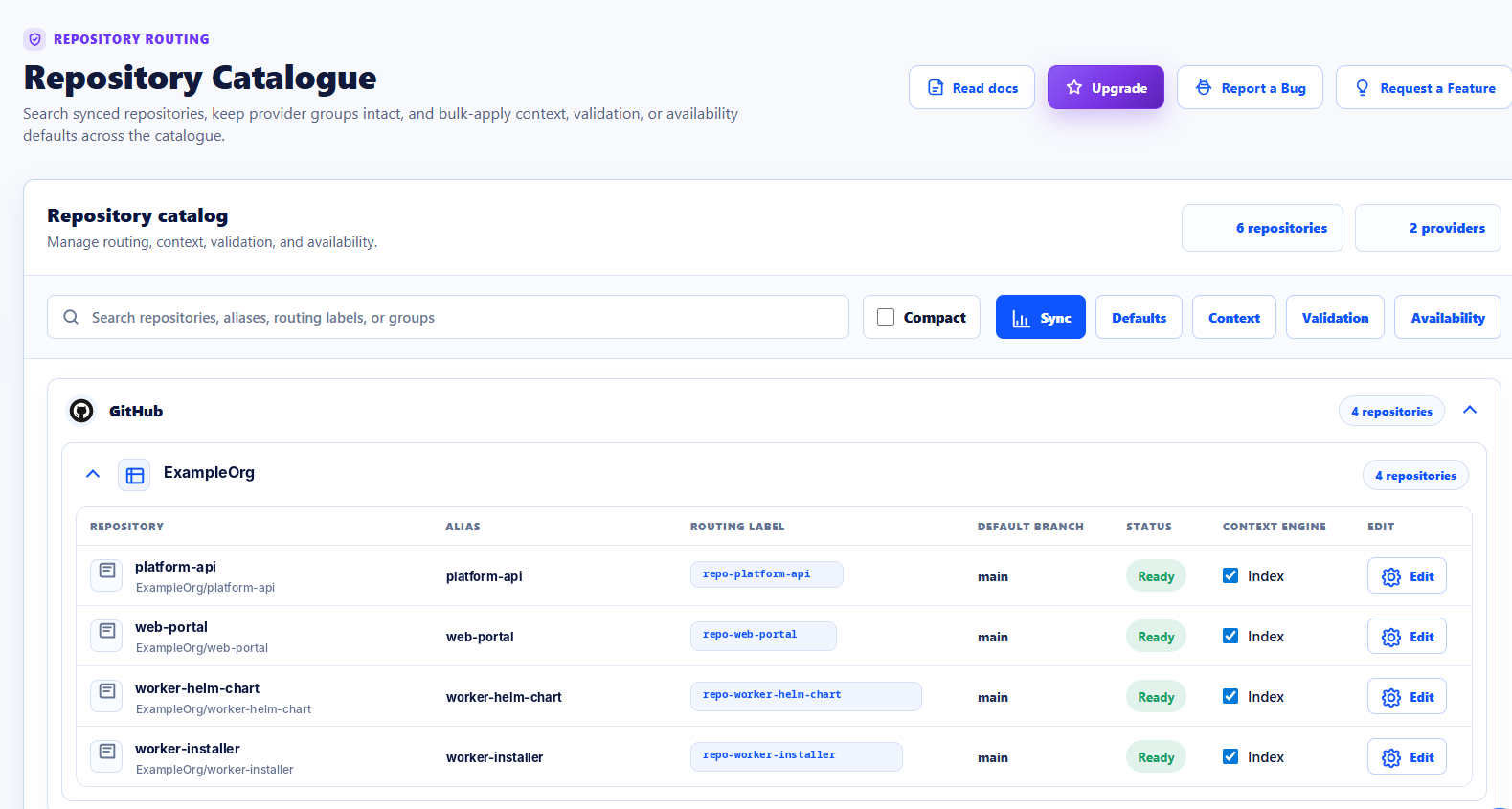Click the ExampleOrg/worker-installer path text
Screen dimensions: 1512x809
tap(214, 770)
